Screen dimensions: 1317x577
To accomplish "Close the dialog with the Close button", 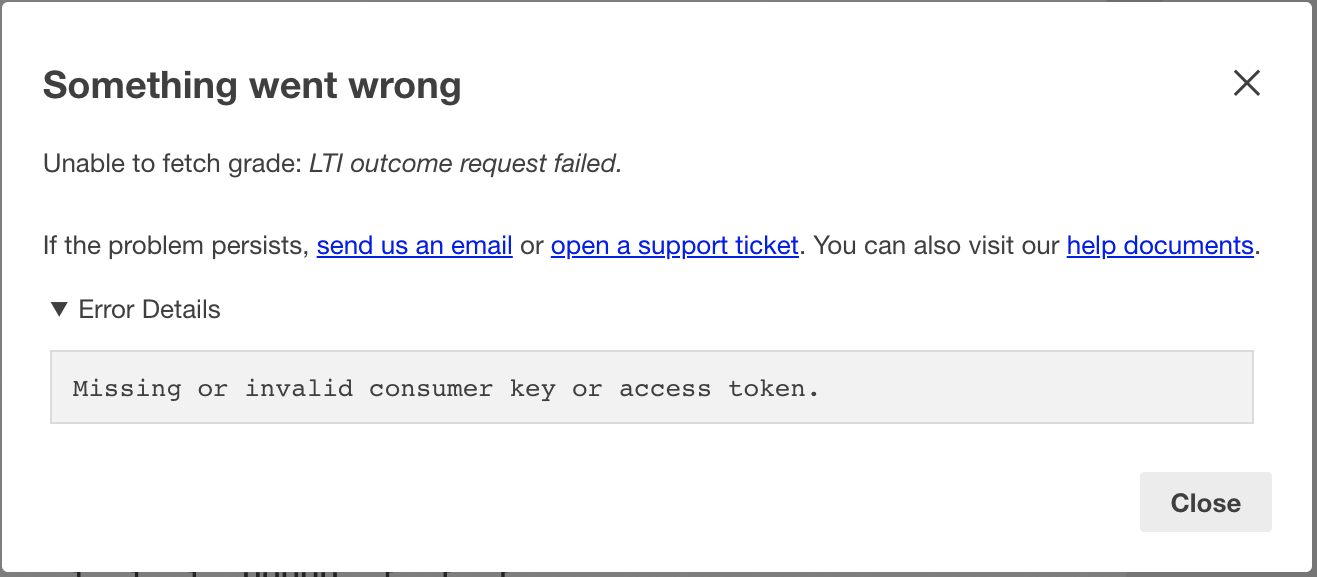I will [1204, 502].
